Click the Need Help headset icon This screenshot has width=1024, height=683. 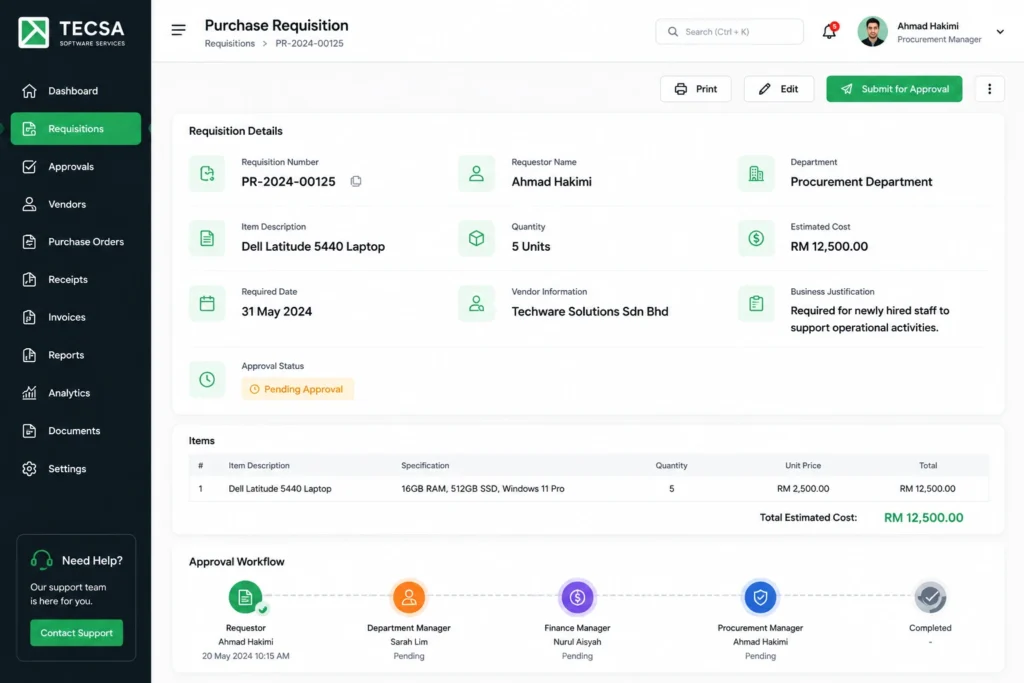click(x=42, y=560)
